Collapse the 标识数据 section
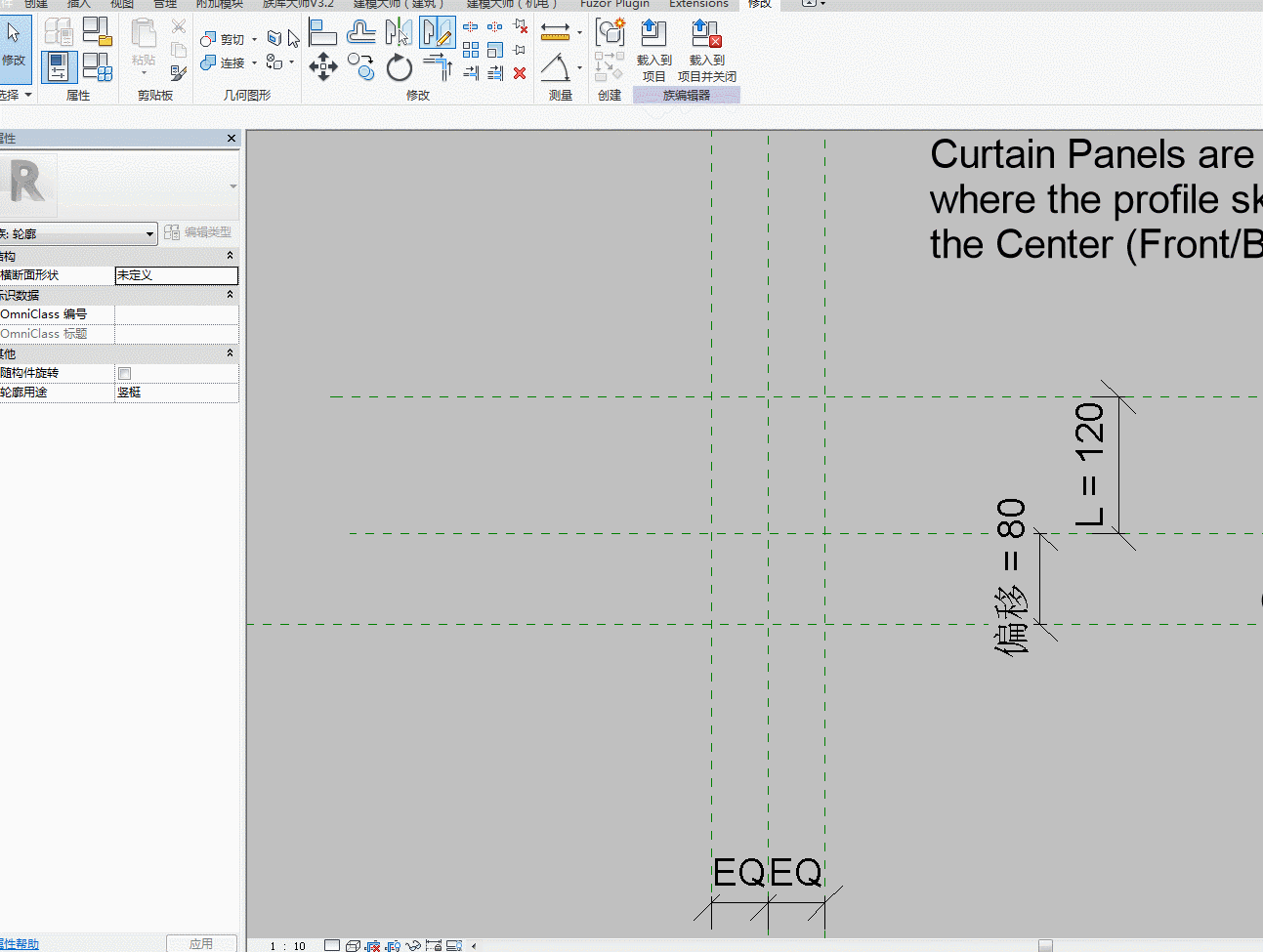Image resolution: width=1263 pixels, height=952 pixels. 231,295
